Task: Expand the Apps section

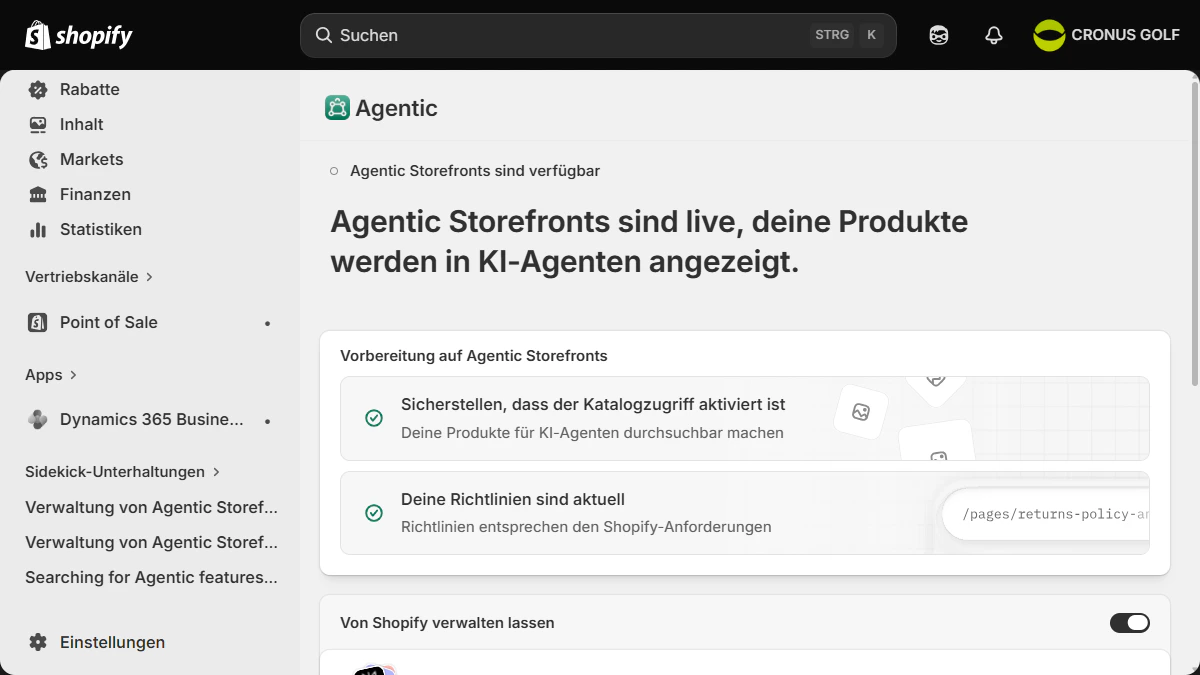Action: 51,375
